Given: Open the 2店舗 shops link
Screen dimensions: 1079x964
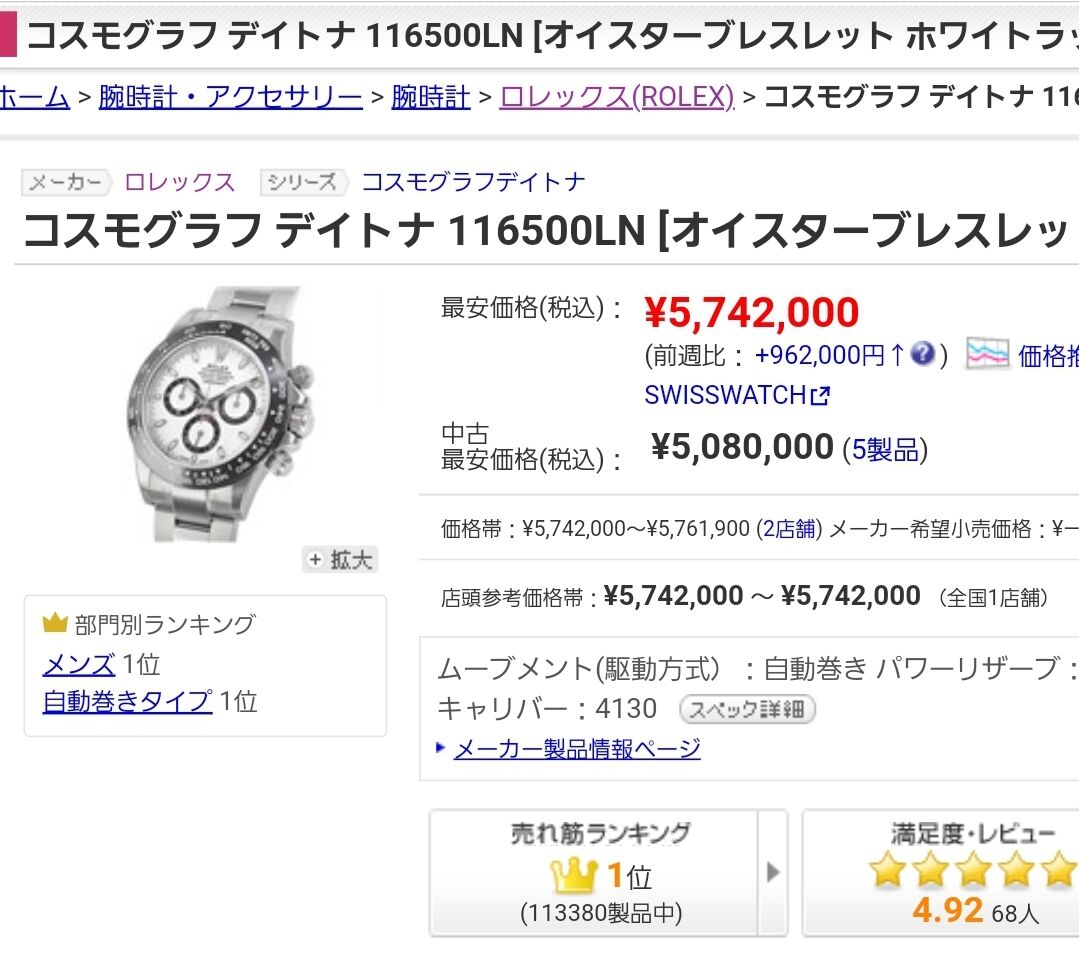Looking at the screenshot, I should pyautogui.click(x=789, y=528).
